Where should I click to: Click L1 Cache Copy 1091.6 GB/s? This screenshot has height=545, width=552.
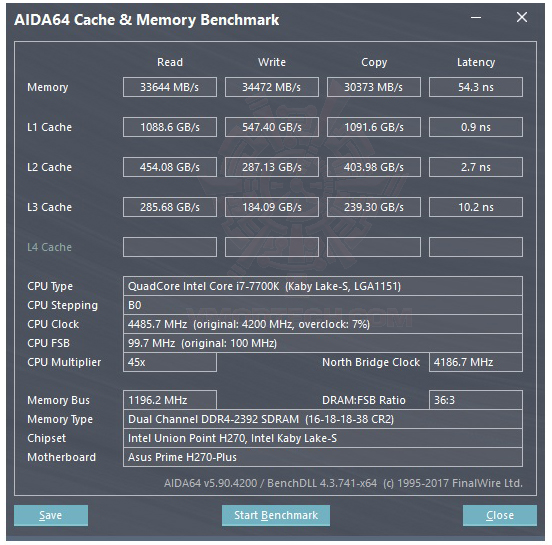[x=374, y=127]
